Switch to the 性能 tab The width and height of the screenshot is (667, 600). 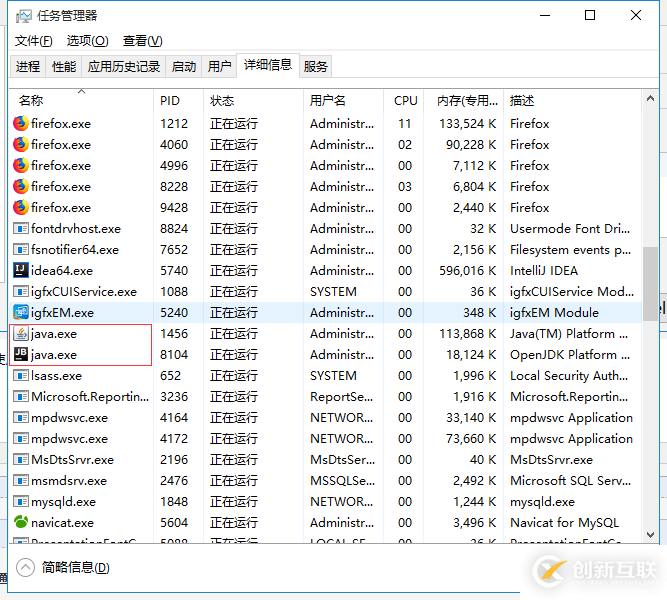(x=64, y=66)
